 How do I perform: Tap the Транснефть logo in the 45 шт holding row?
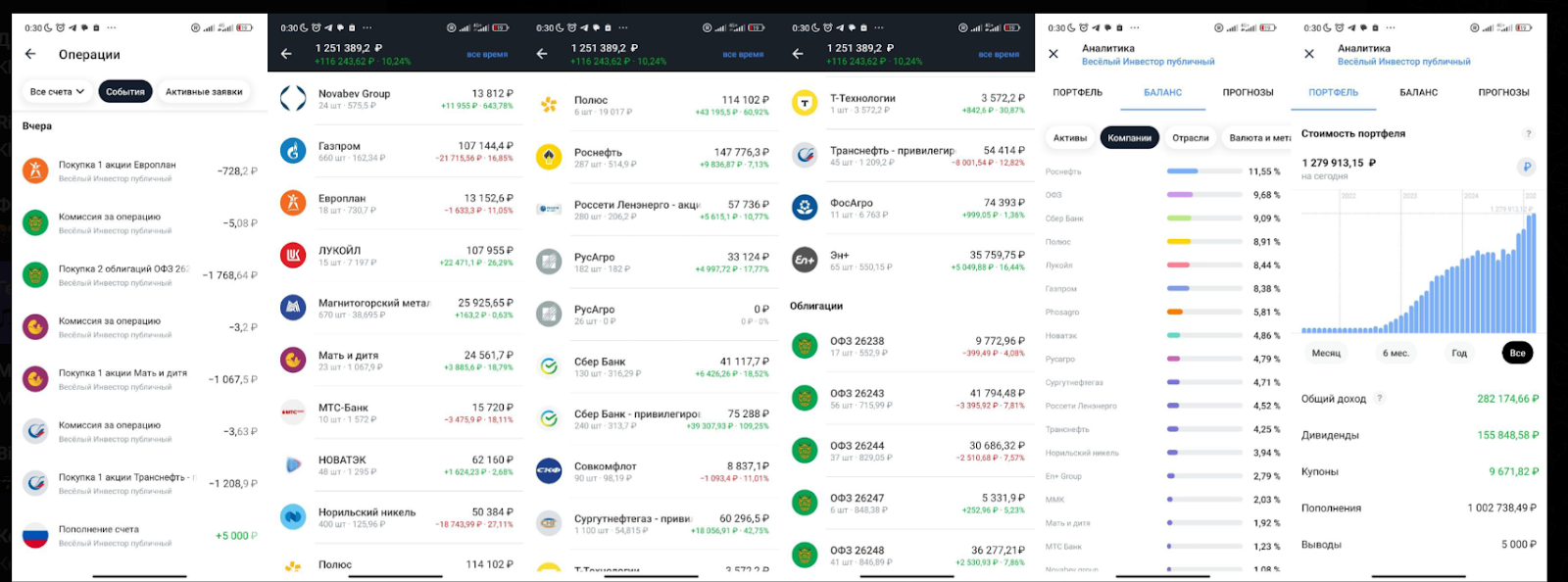[805, 155]
